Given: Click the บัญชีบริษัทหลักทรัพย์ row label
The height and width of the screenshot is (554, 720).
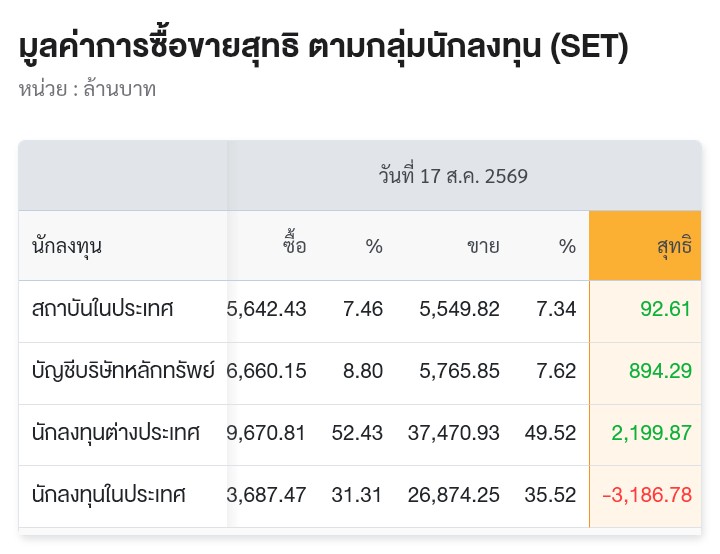Looking at the screenshot, I should coord(123,370).
